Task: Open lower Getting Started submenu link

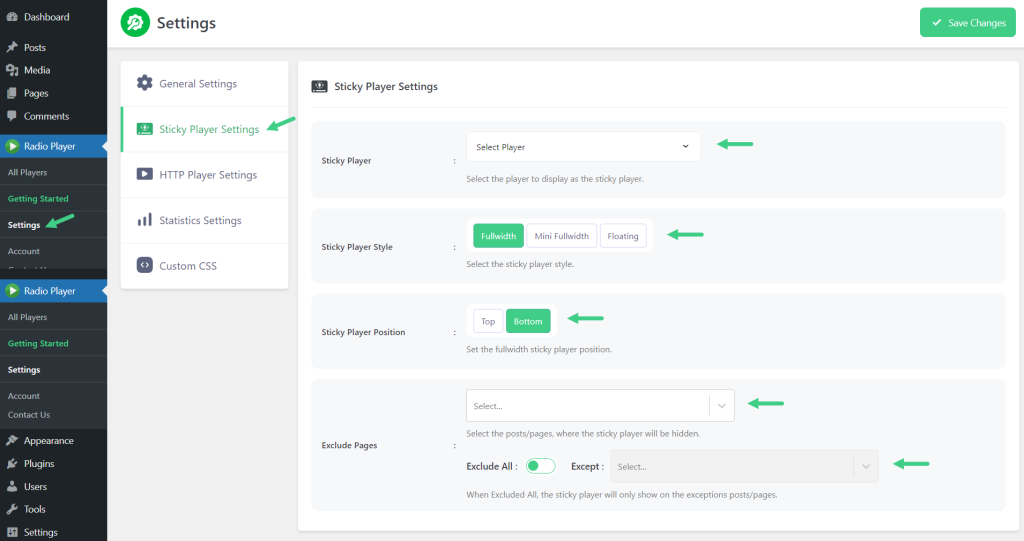Action: (38, 343)
